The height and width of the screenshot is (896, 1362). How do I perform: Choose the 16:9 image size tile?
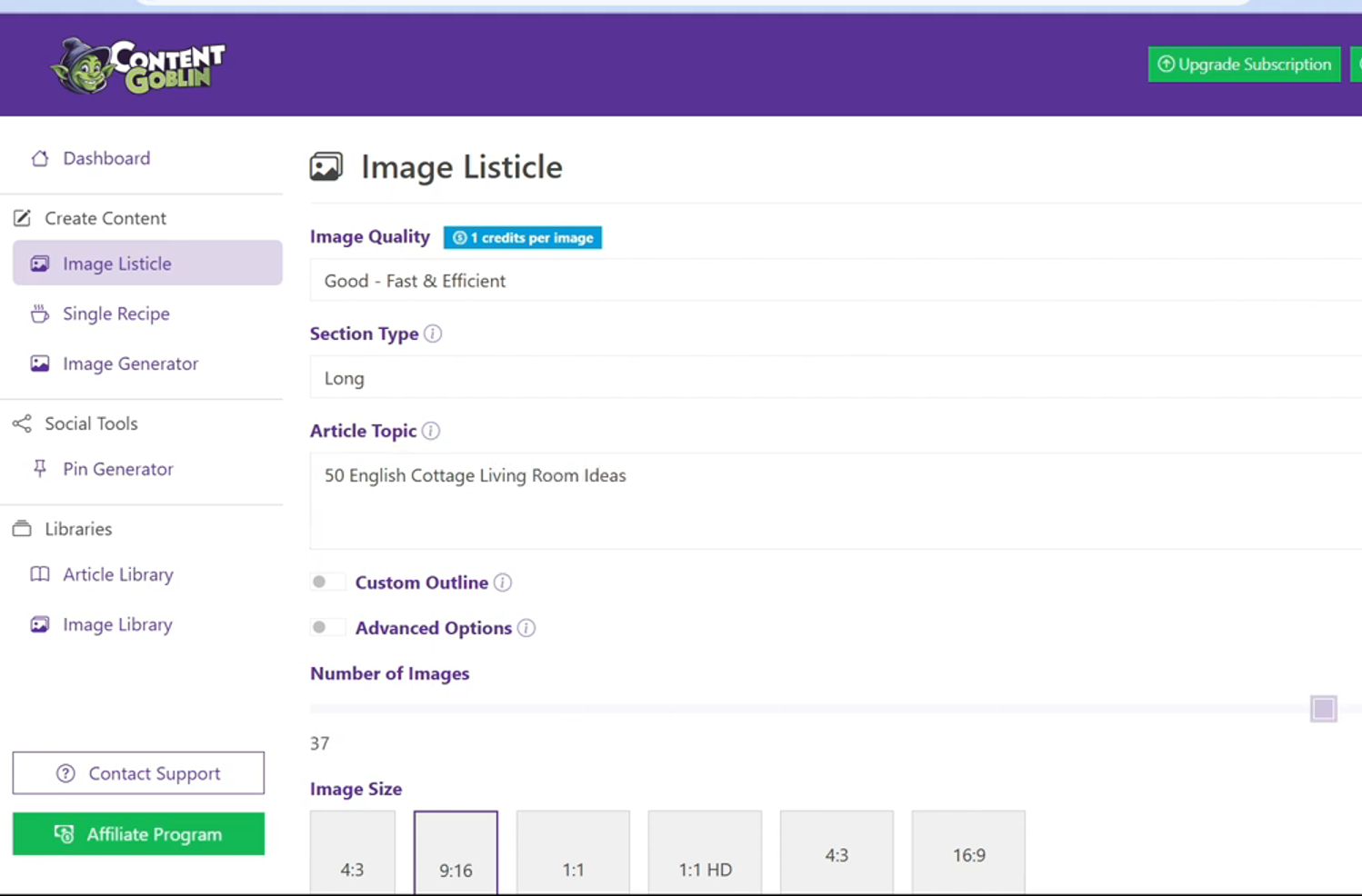click(x=968, y=852)
